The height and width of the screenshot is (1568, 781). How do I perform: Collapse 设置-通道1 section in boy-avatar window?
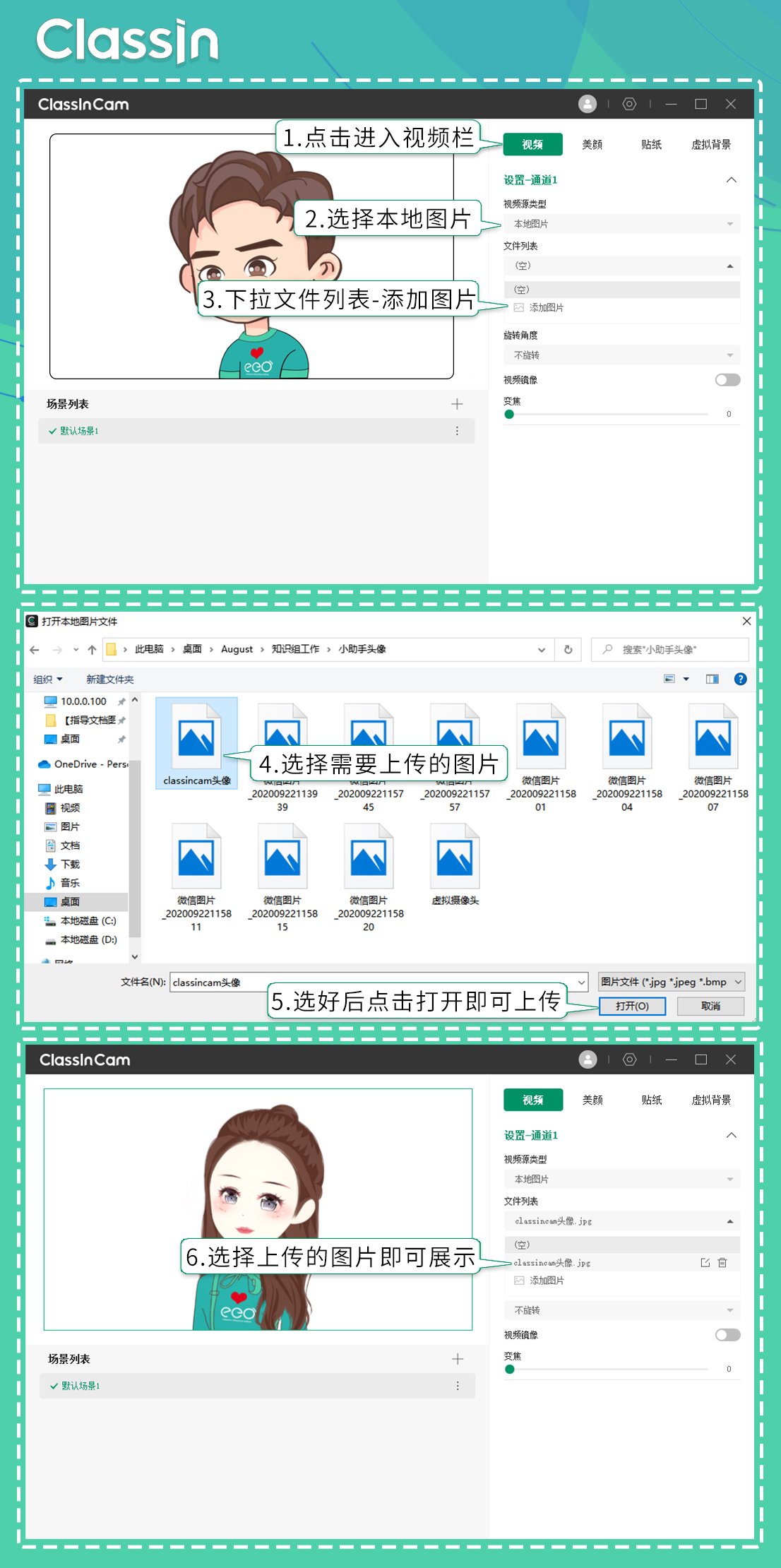pos(732,180)
